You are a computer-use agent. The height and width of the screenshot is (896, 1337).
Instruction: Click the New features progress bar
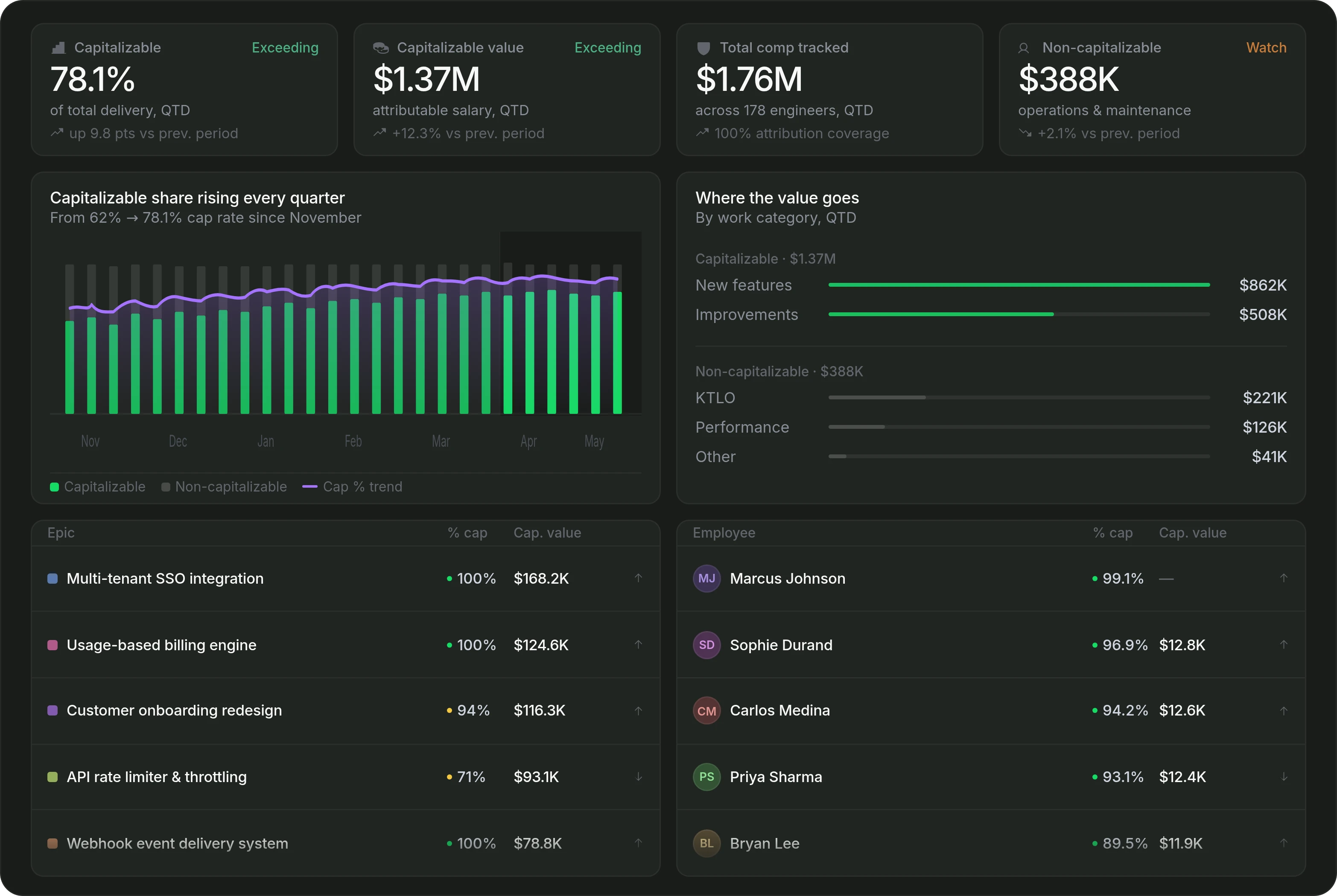[1019, 285]
